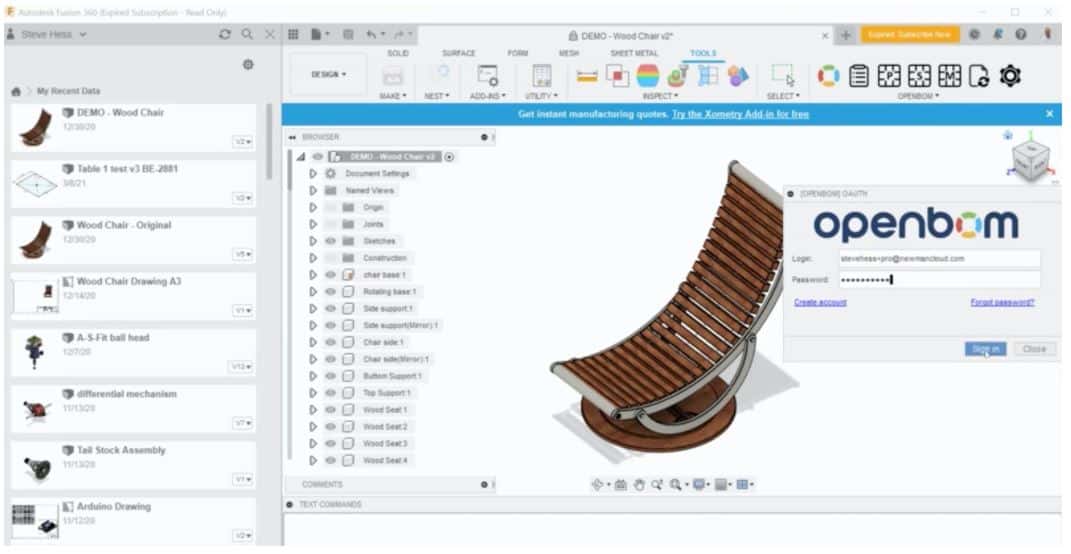Image resolution: width=1071 pixels, height=554 pixels.
Task: Open Zebra Analysis striped icon
Action: pyautogui.click(x=648, y=76)
